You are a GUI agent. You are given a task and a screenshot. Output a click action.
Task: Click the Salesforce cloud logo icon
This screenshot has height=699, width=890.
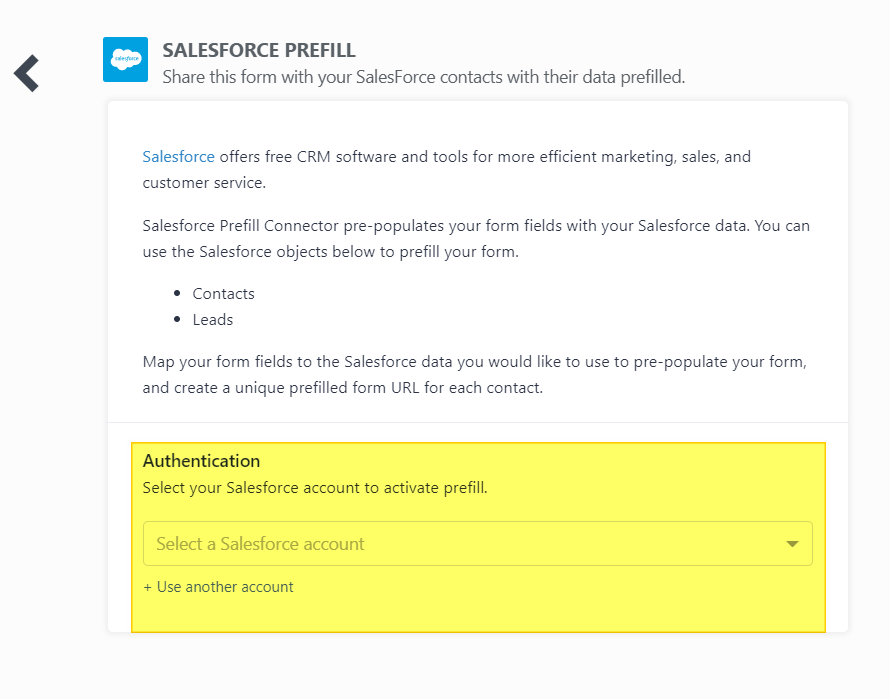click(x=125, y=60)
